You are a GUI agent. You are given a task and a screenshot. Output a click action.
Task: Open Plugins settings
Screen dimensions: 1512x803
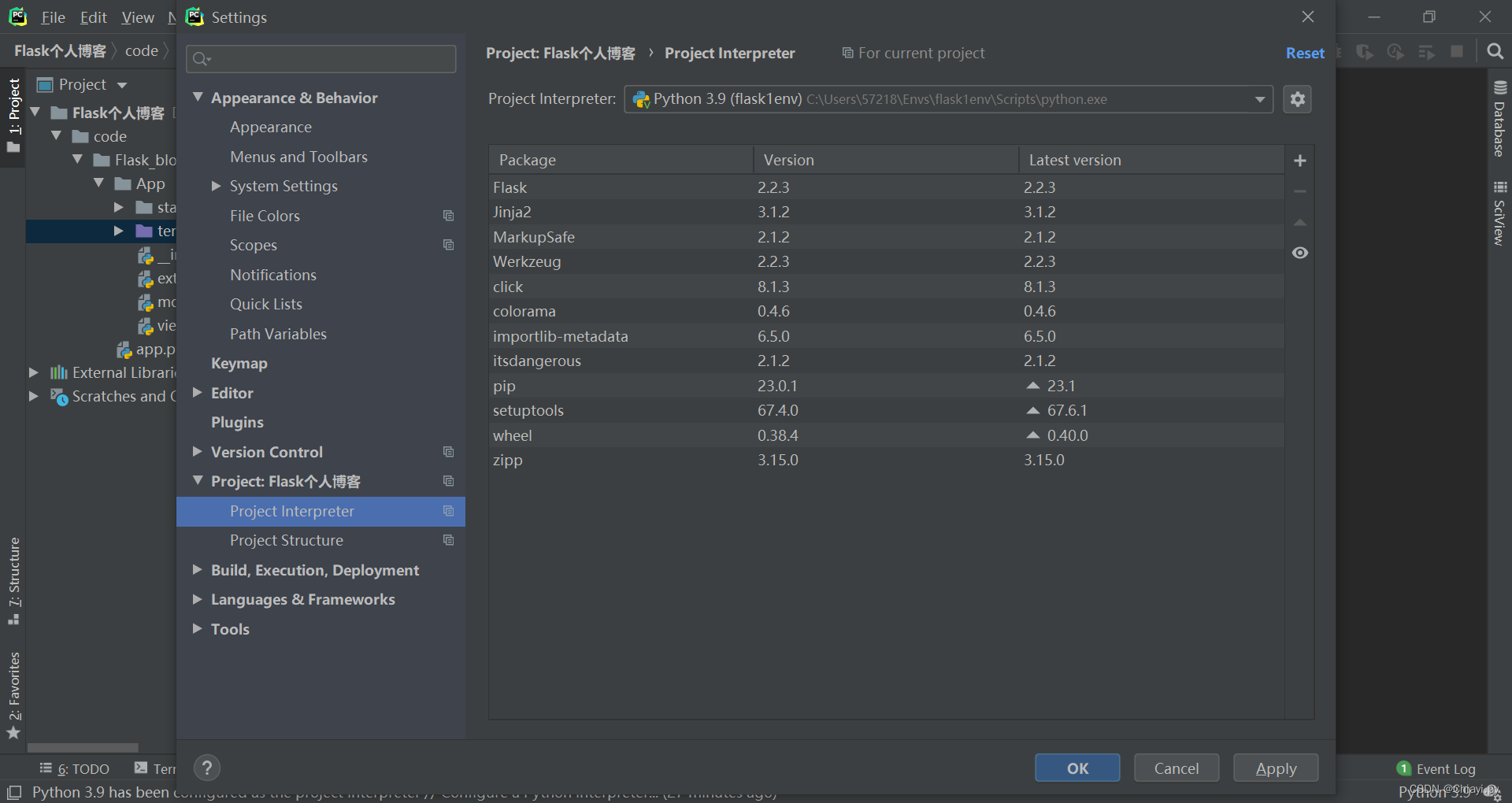point(237,422)
